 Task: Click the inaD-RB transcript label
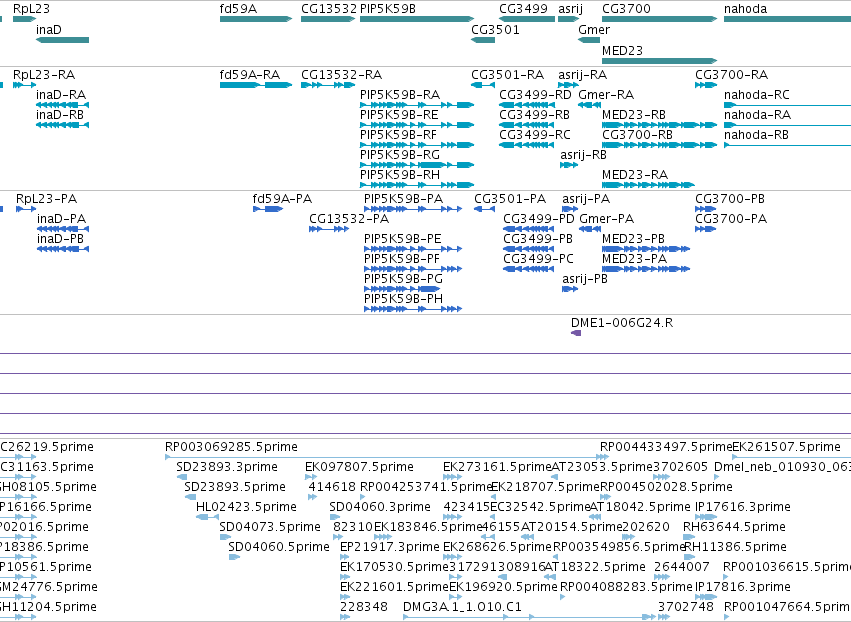point(60,115)
